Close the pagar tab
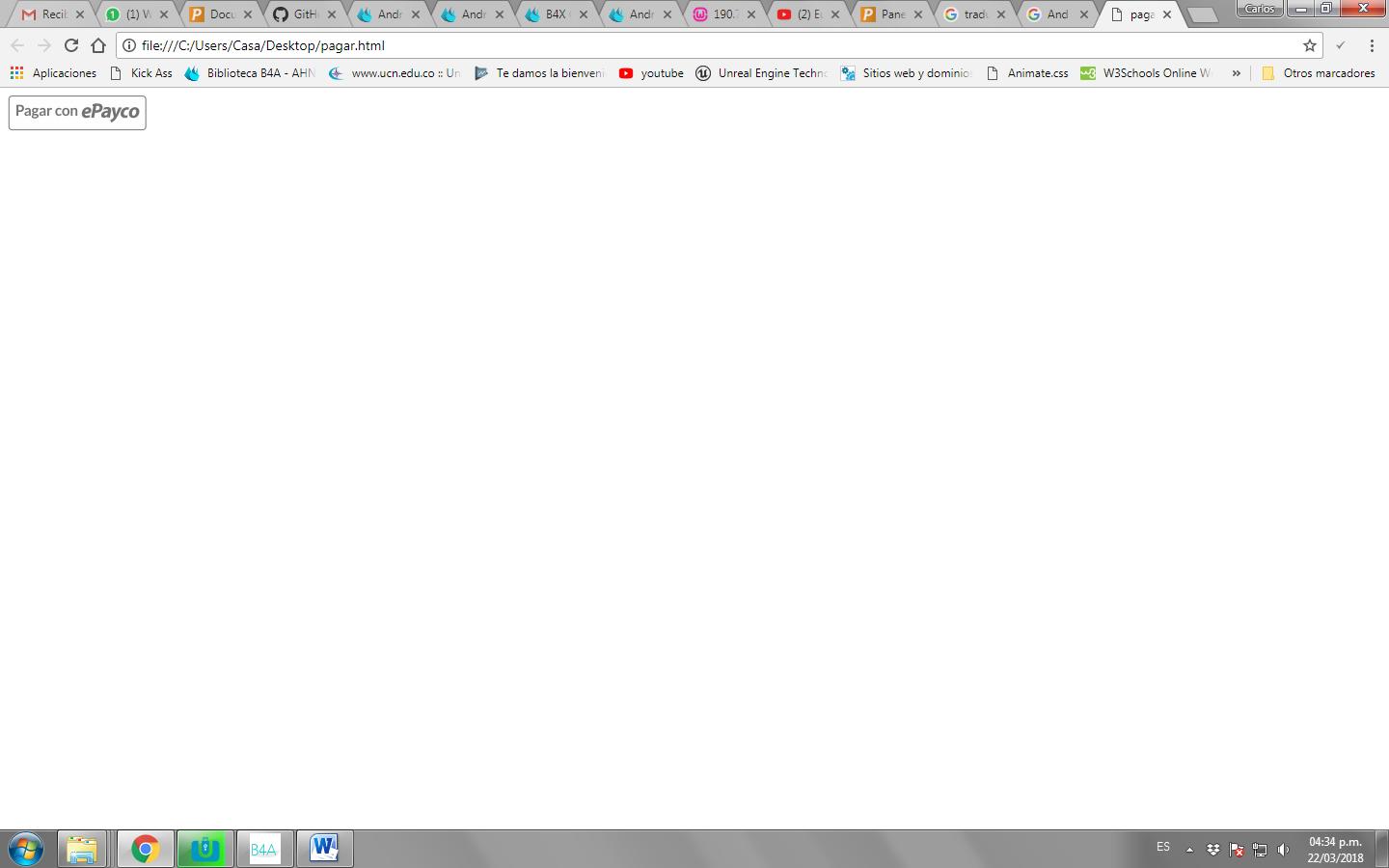The width and height of the screenshot is (1389, 868). [1167, 14]
